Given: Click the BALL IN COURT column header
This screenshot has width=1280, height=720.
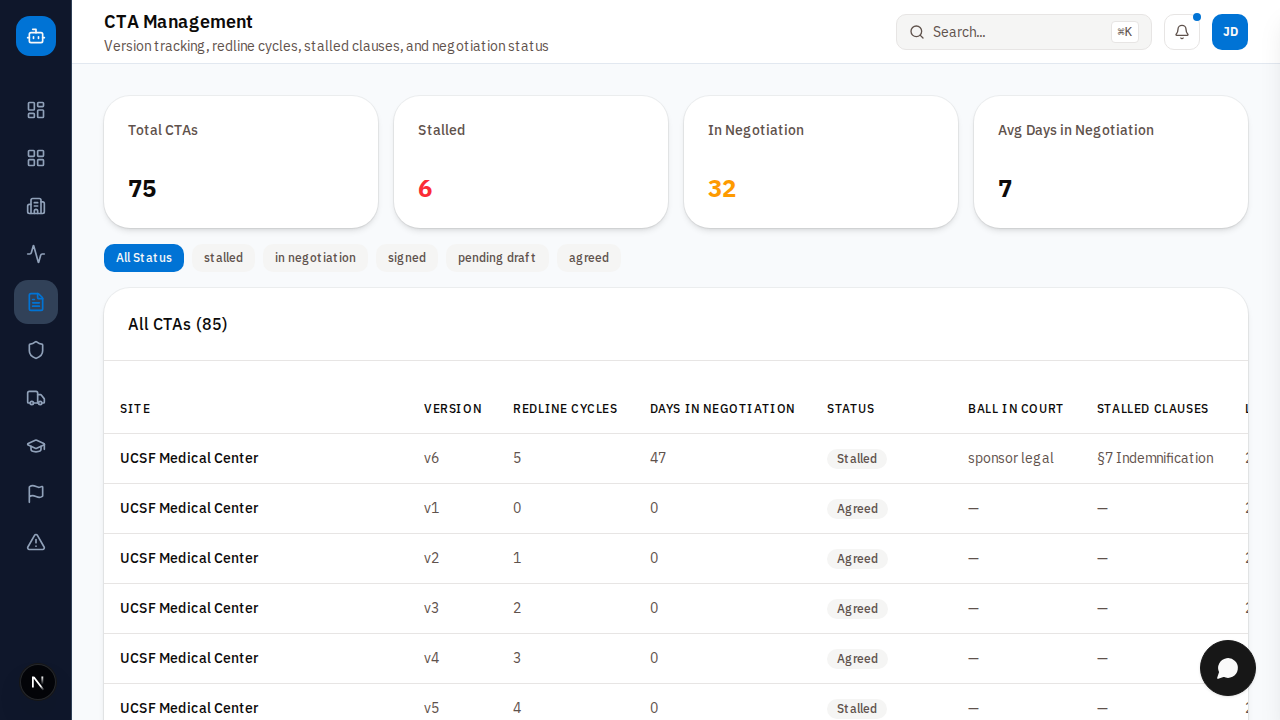Looking at the screenshot, I should coord(1016,409).
